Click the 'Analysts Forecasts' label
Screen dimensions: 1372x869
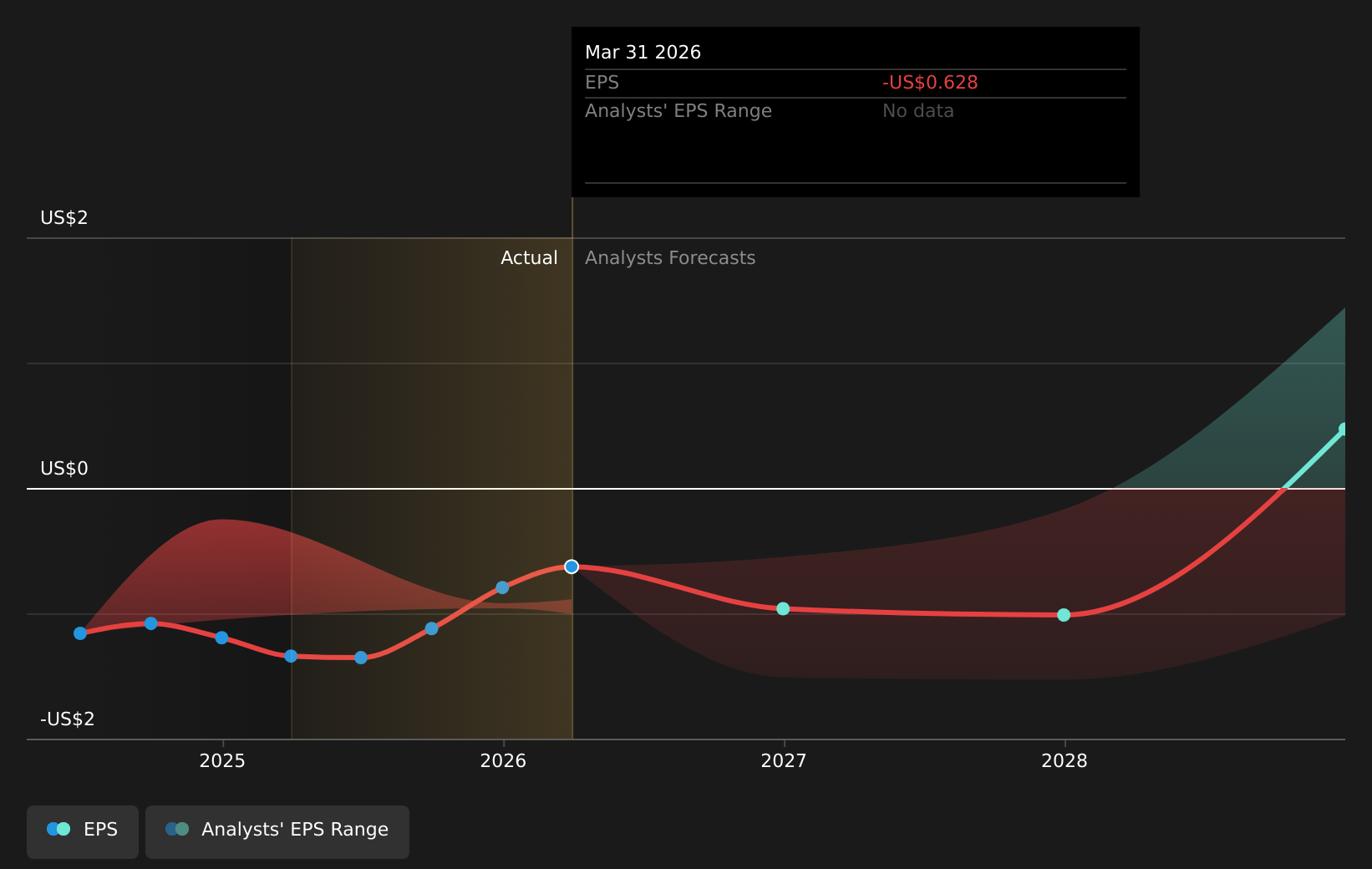(x=670, y=258)
